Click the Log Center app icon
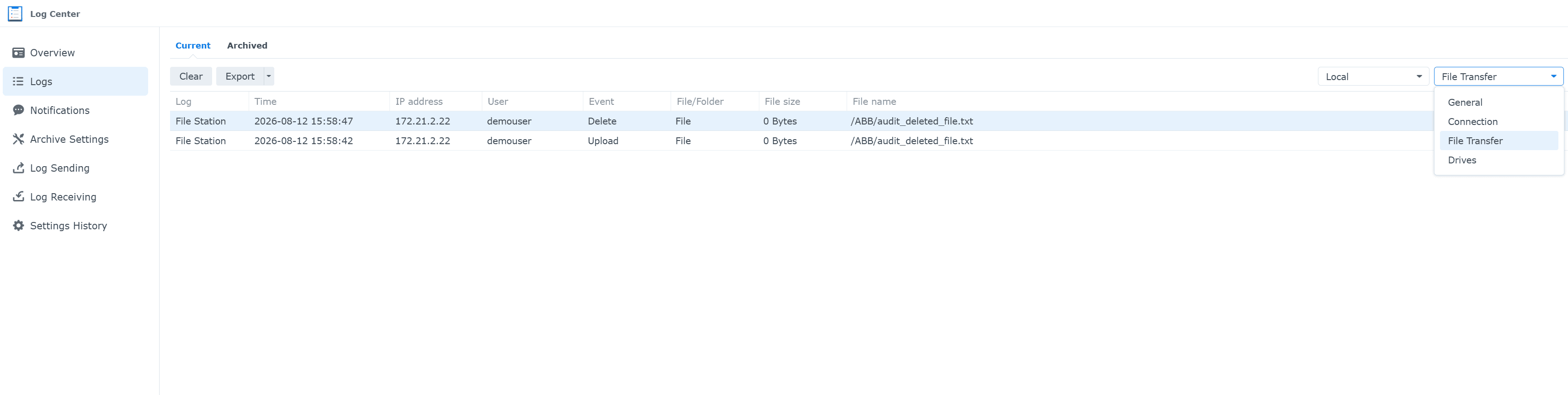This screenshot has height=395, width=1568. point(15,13)
